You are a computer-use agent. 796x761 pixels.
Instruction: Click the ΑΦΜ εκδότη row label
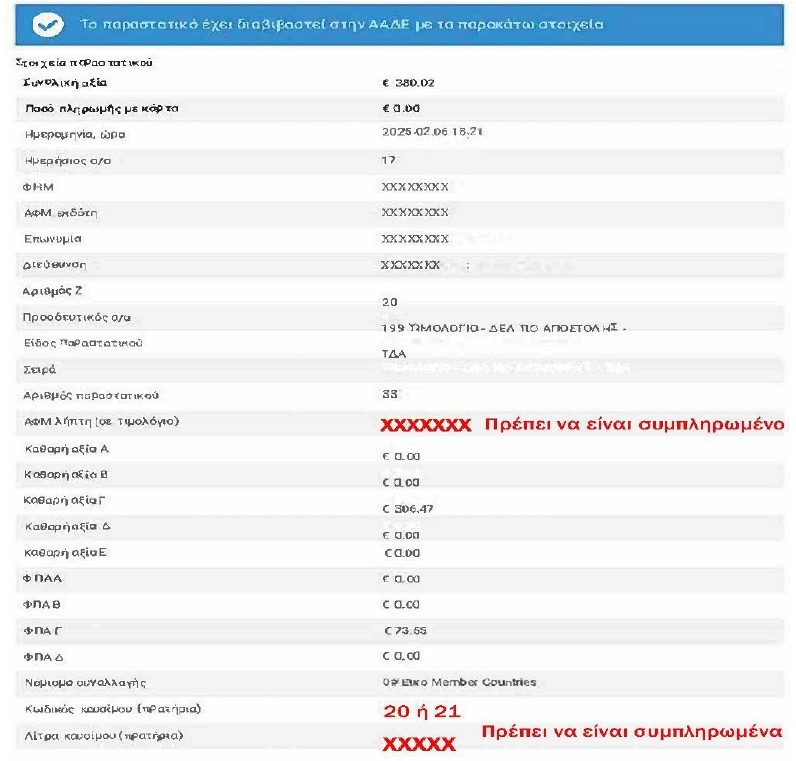61,213
